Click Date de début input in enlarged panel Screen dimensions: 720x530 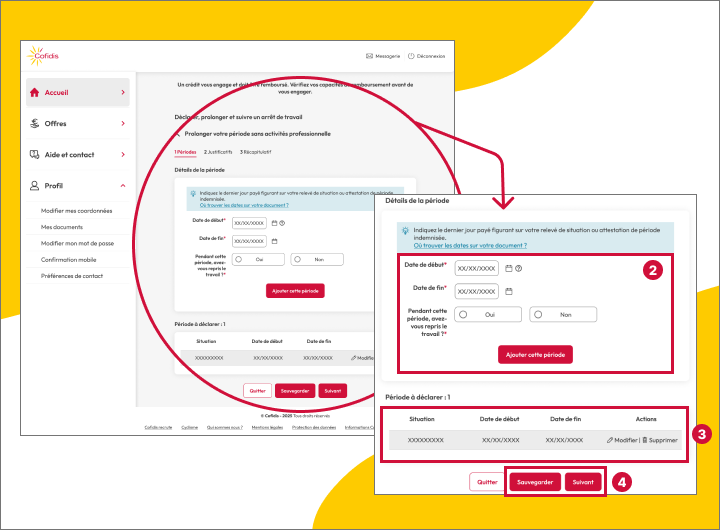click(x=476, y=268)
